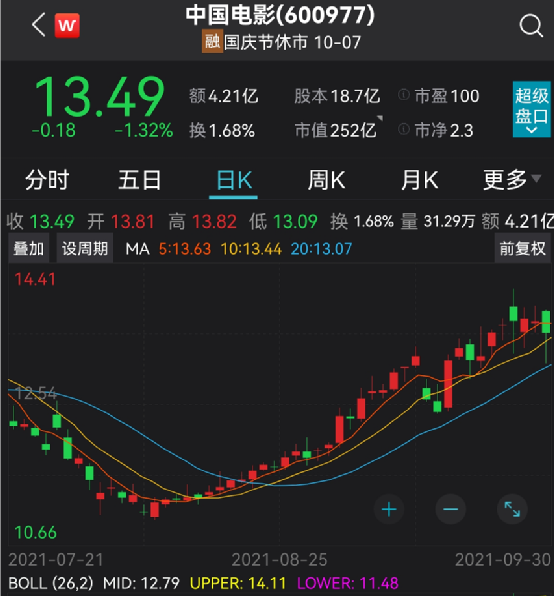Tap the BOLL LOWER: 11.48 value
This screenshot has height=596, width=554.
[x=348, y=583]
